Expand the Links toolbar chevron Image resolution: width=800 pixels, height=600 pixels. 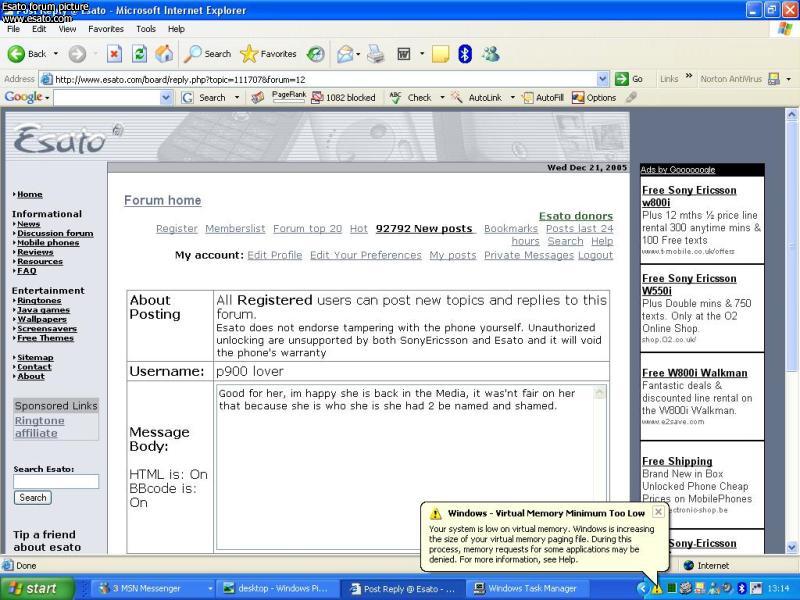click(689, 77)
